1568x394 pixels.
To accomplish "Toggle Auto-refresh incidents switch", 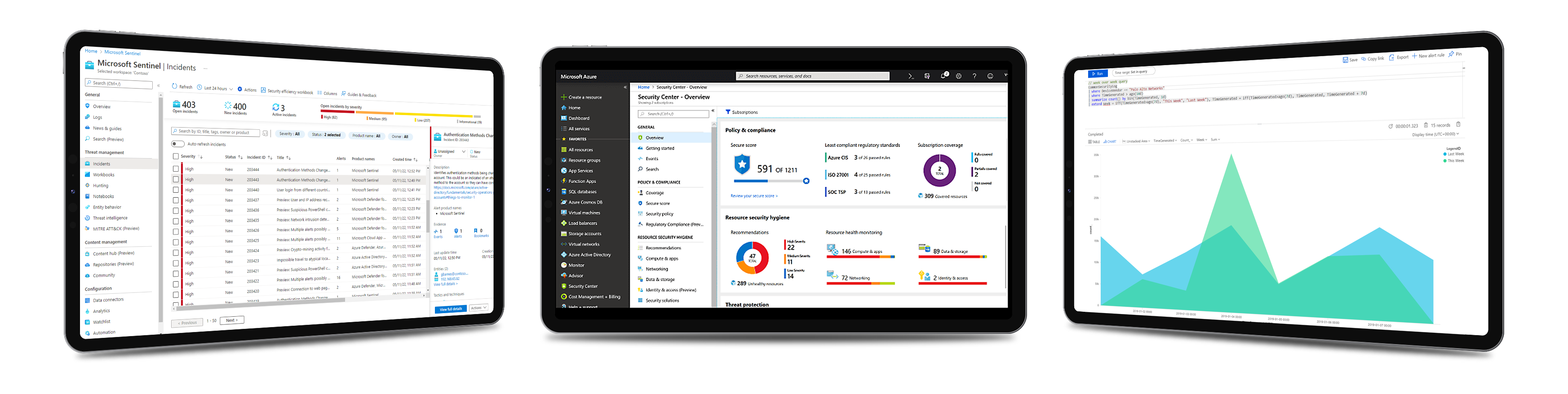I will [x=178, y=144].
